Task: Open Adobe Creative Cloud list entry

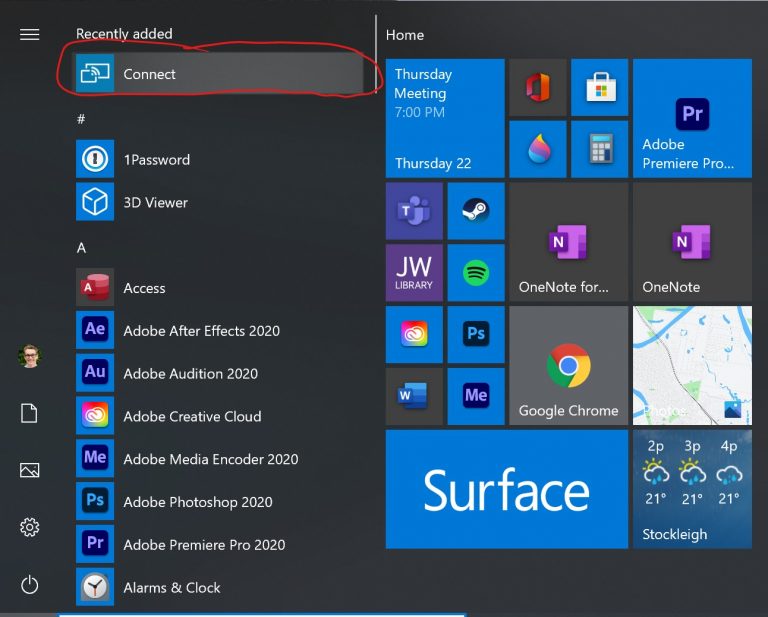Action: tap(219, 416)
